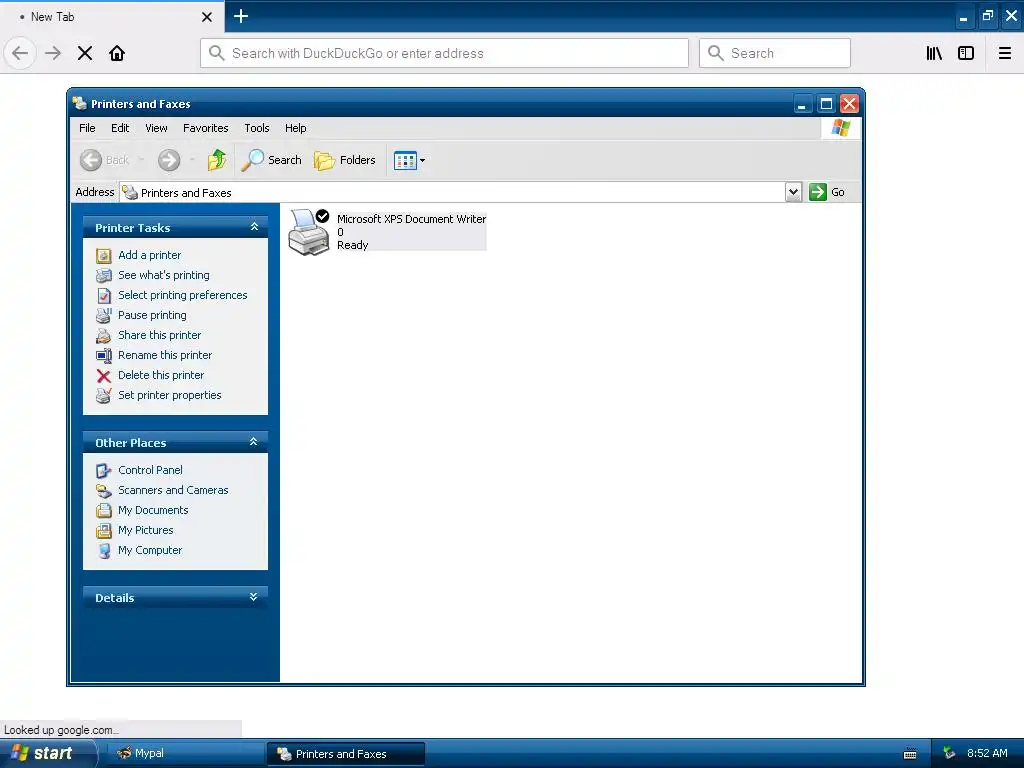The height and width of the screenshot is (768, 1024).
Task: Click the Pause printing icon
Action: point(103,315)
